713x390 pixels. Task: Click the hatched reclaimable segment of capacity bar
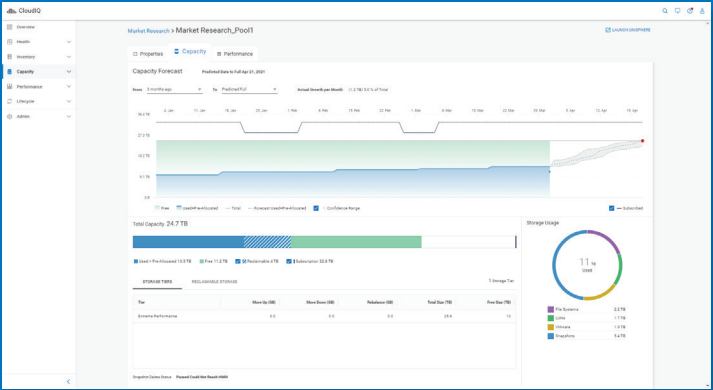tap(267, 242)
